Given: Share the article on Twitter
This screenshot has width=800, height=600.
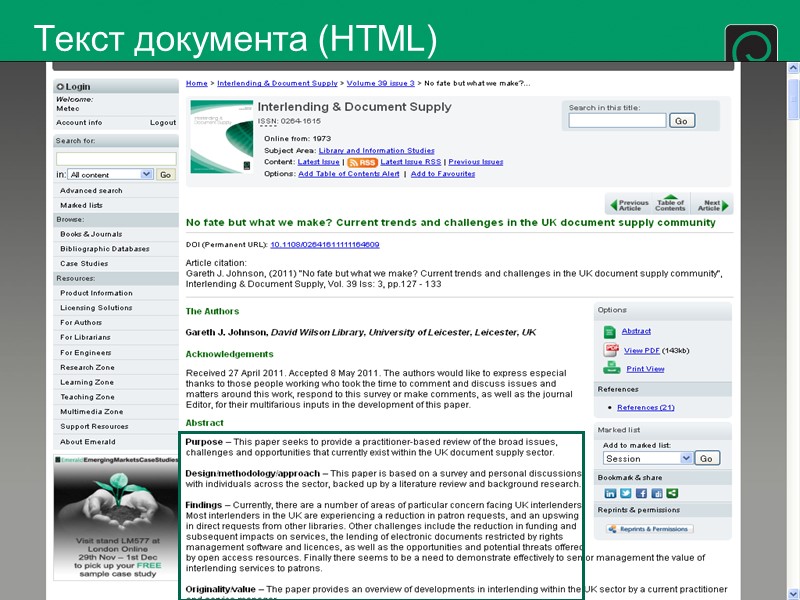Looking at the screenshot, I should [625, 493].
